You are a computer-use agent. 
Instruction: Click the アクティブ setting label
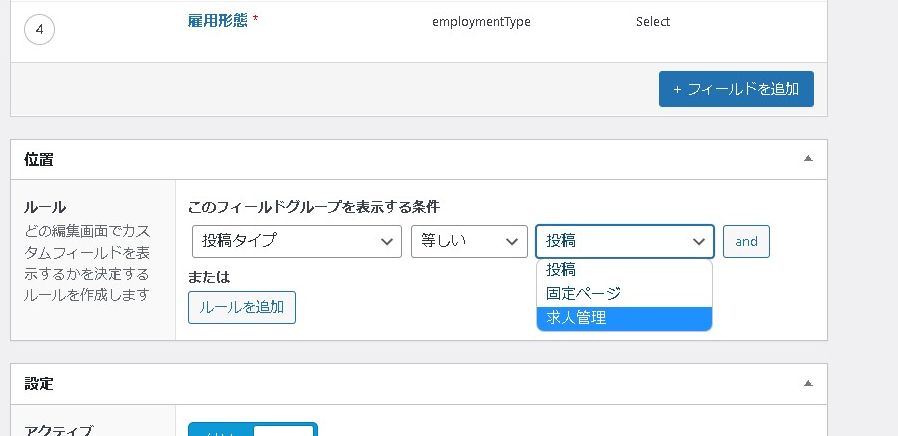58,430
